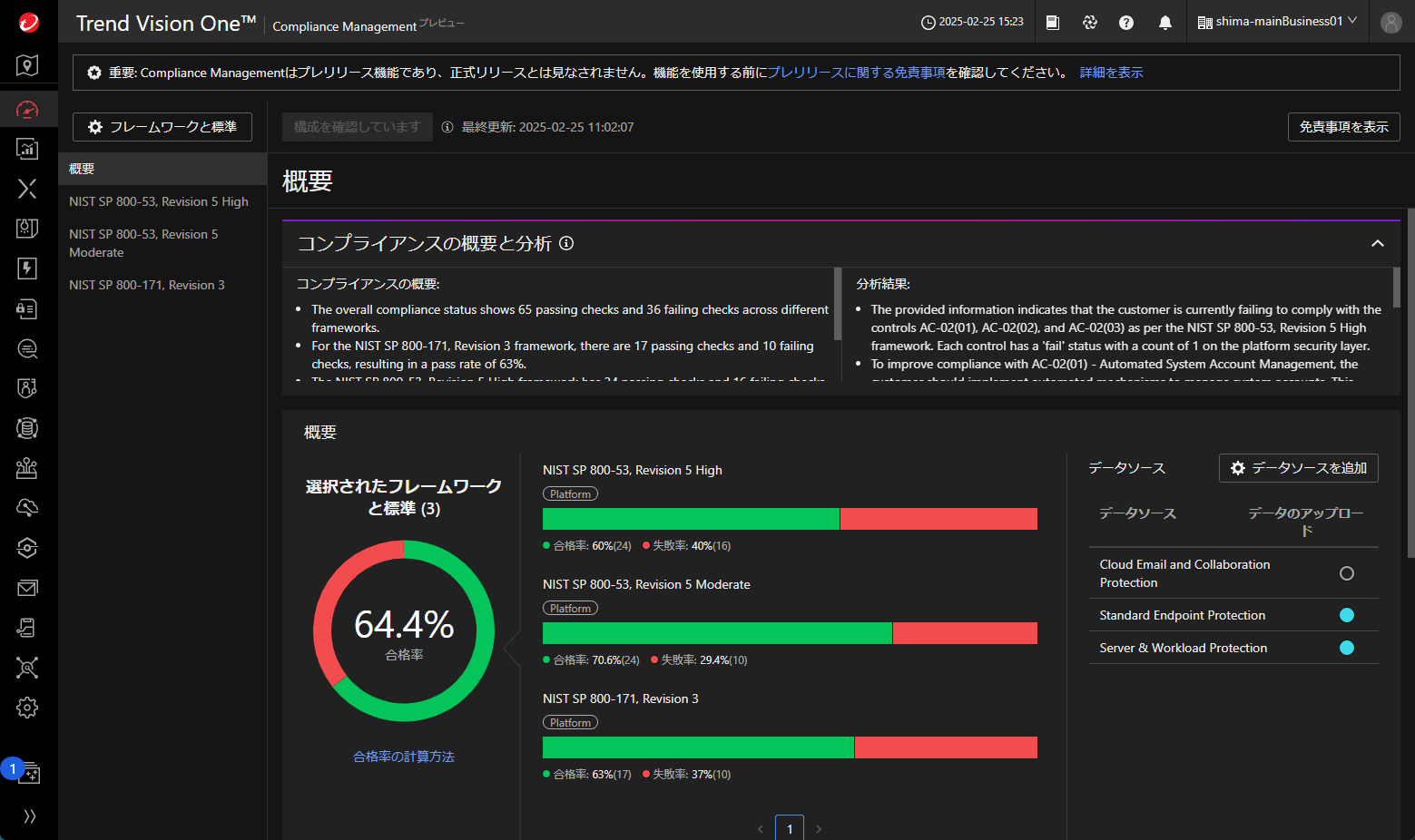Image resolution: width=1415 pixels, height=840 pixels.
Task: Click the 合格率: 60%(24) legend text
Action: pyautogui.click(x=587, y=546)
